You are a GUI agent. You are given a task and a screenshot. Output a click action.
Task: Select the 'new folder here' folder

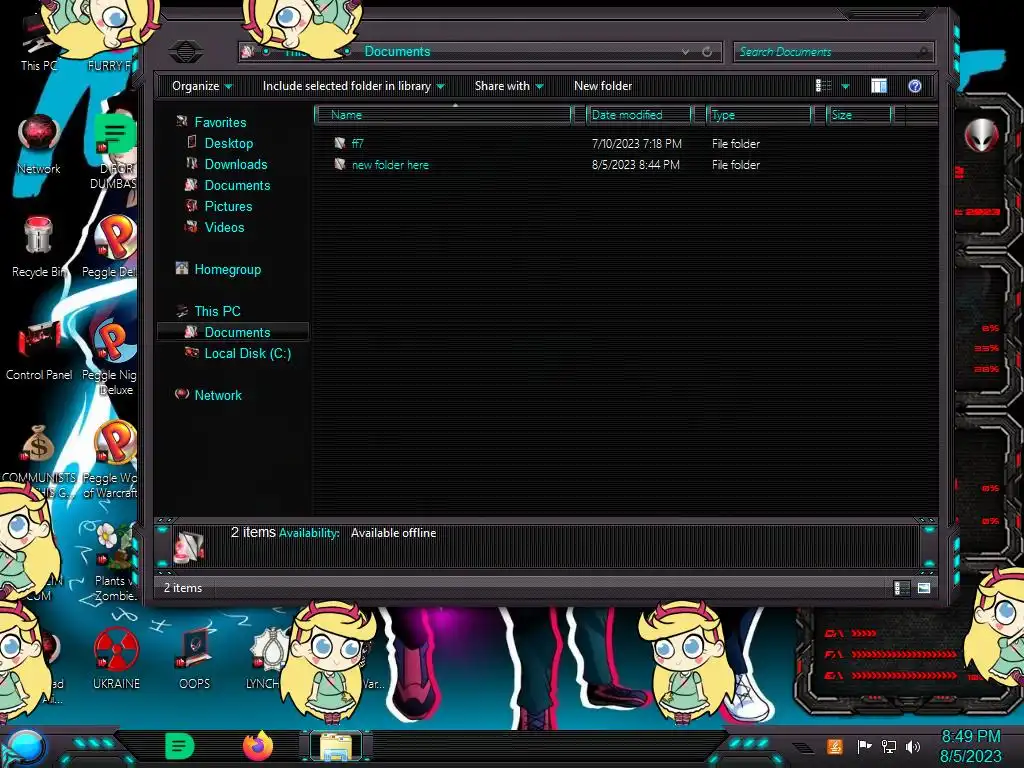click(391, 165)
